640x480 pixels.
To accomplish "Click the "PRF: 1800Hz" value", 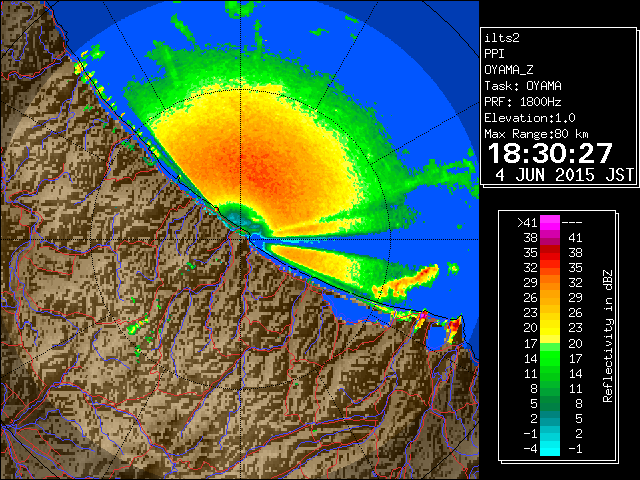I will click(x=523, y=102).
